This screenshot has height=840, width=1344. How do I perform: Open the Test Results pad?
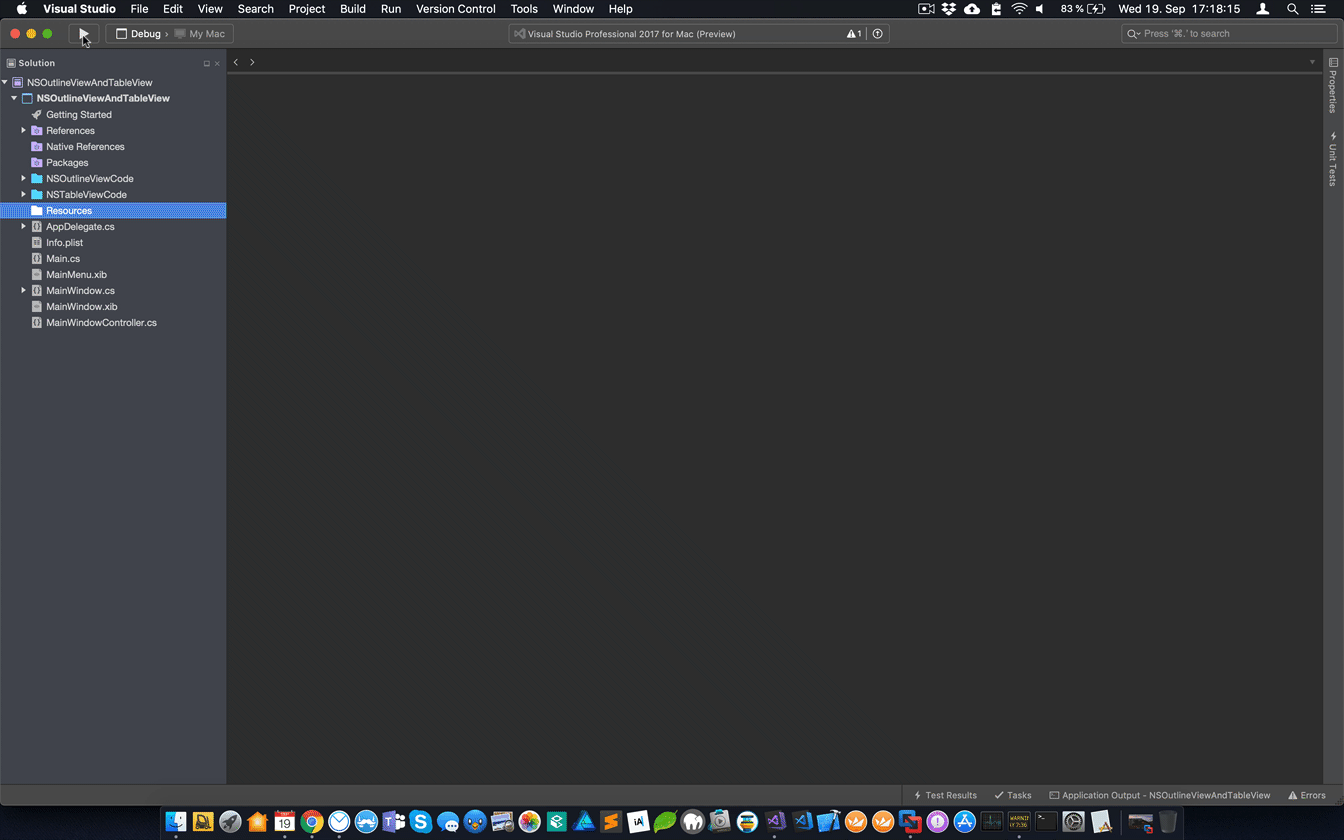pos(945,796)
